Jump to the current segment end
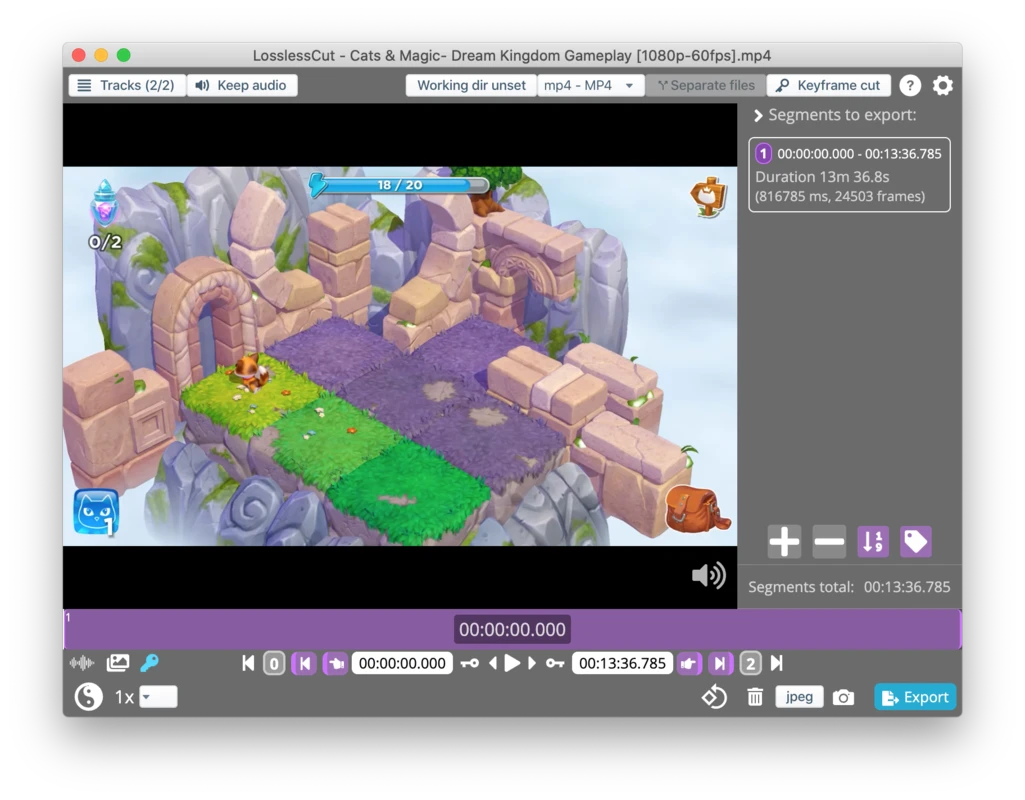1025x800 pixels. tap(720, 664)
